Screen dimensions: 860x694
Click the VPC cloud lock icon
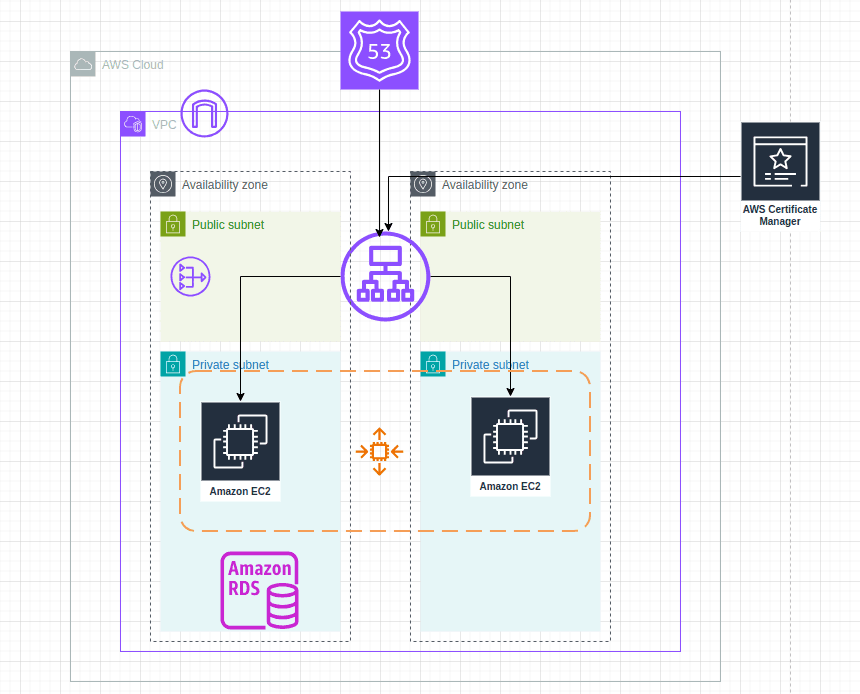coord(132,124)
